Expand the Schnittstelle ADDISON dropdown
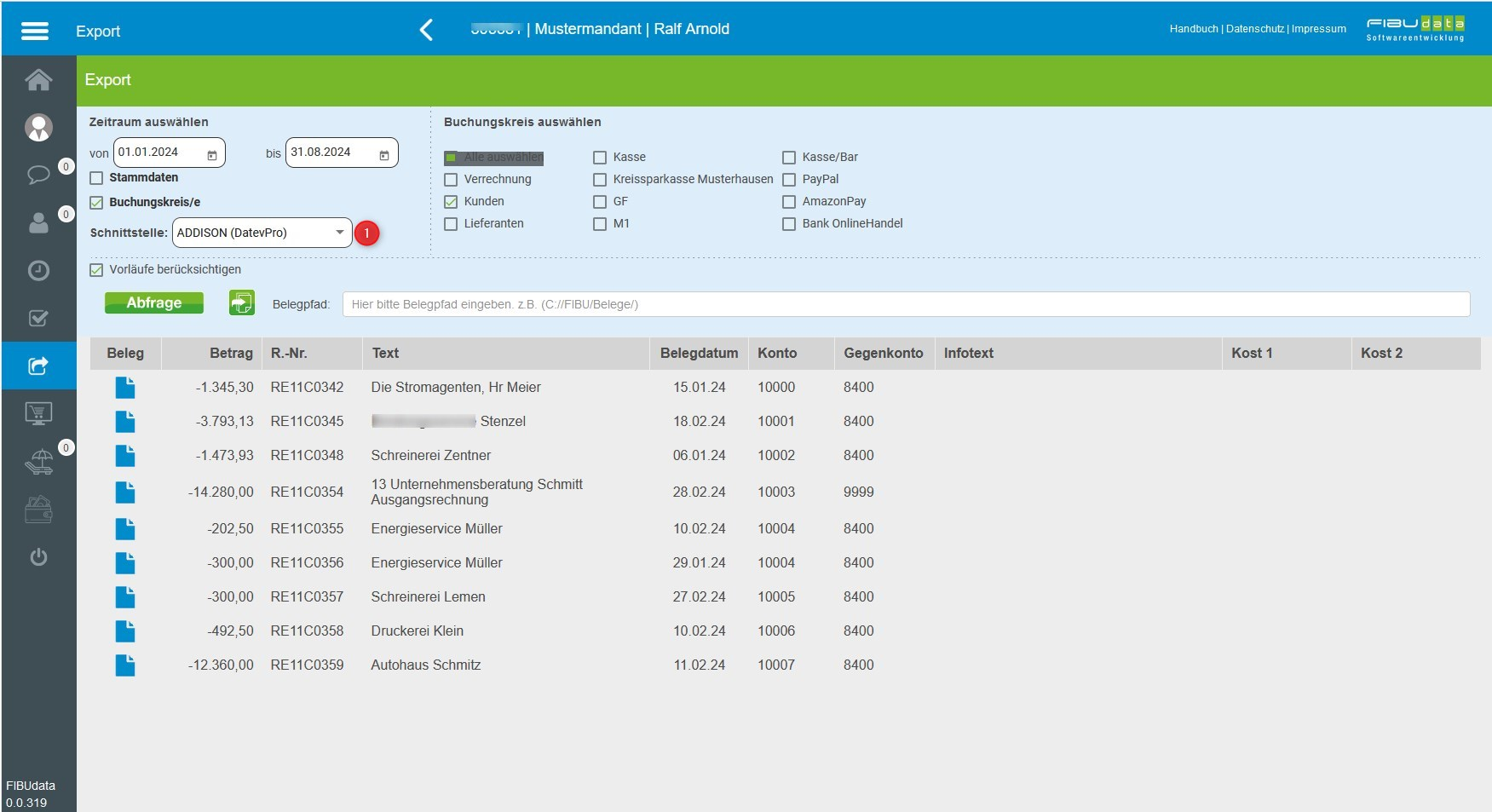This screenshot has height=812, width=1492. (339, 233)
